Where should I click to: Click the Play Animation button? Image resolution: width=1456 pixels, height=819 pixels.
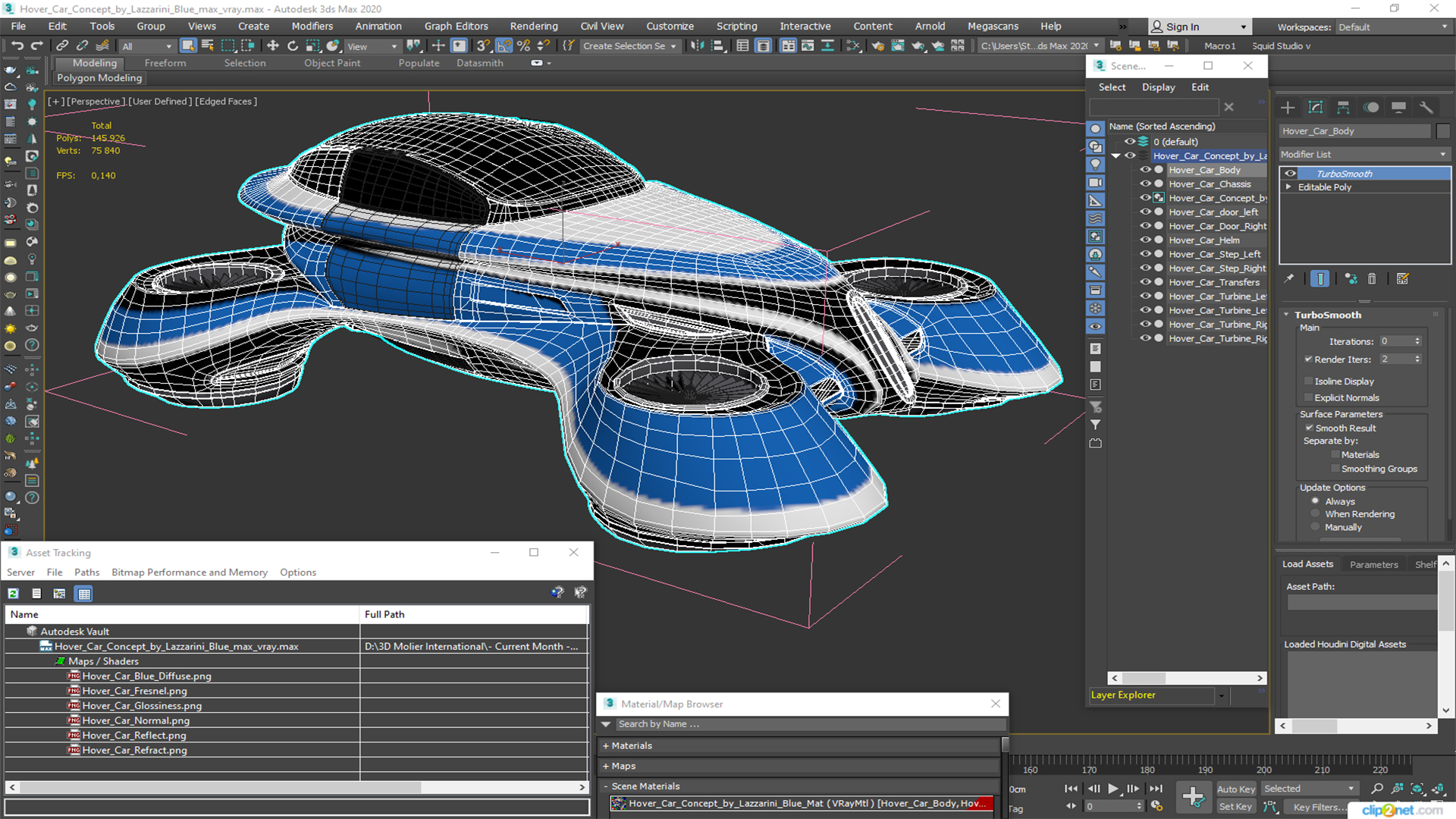pyautogui.click(x=1113, y=789)
